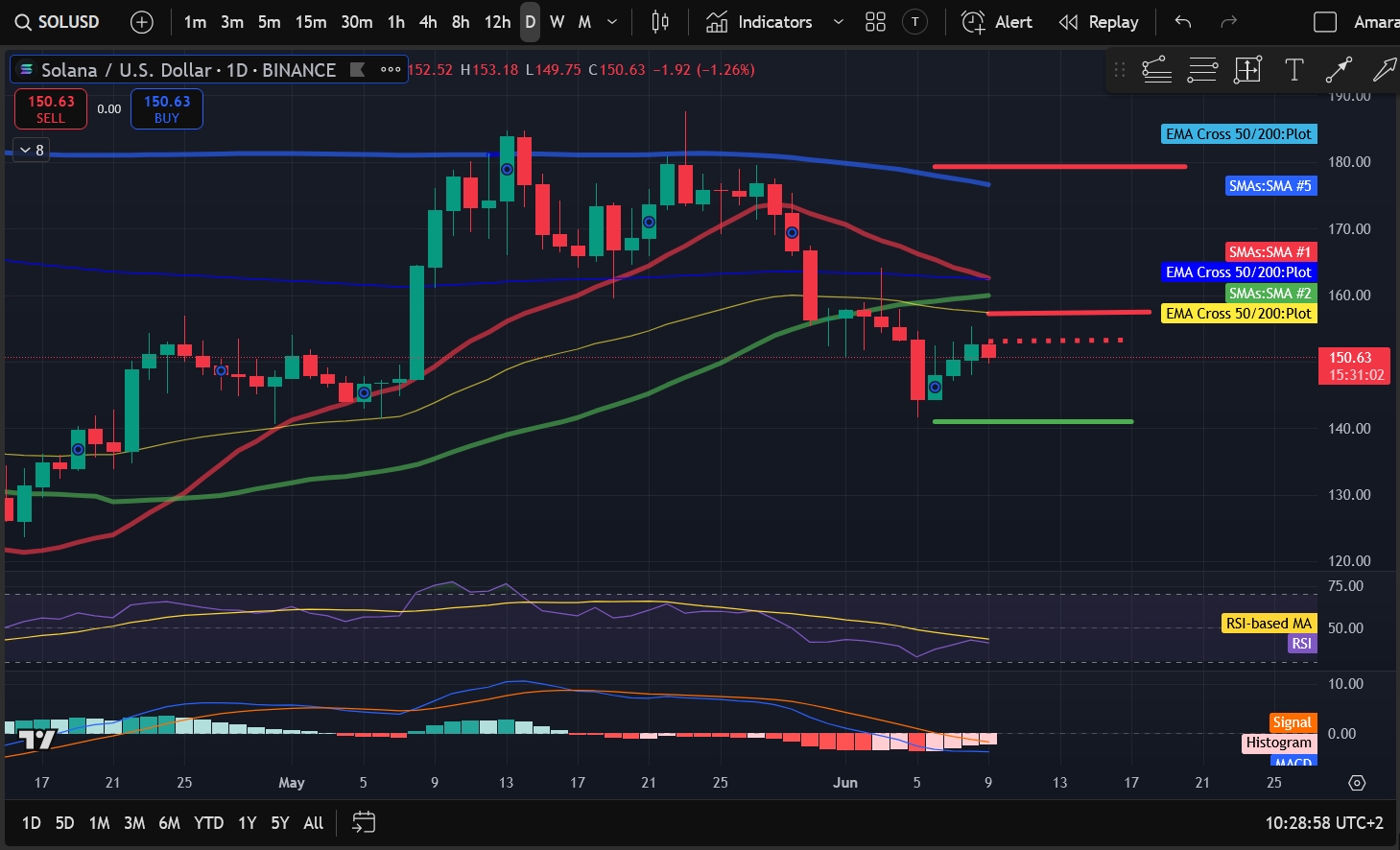Switch chart interval to W weekly
This screenshot has height=850, width=1400.
point(557,22)
